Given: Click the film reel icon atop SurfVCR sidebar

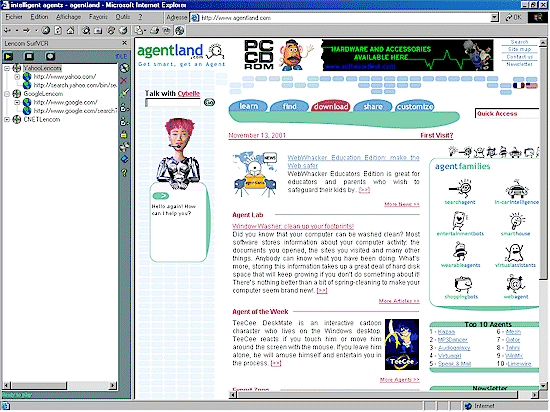Looking at the screenshot, I should 124,68.
